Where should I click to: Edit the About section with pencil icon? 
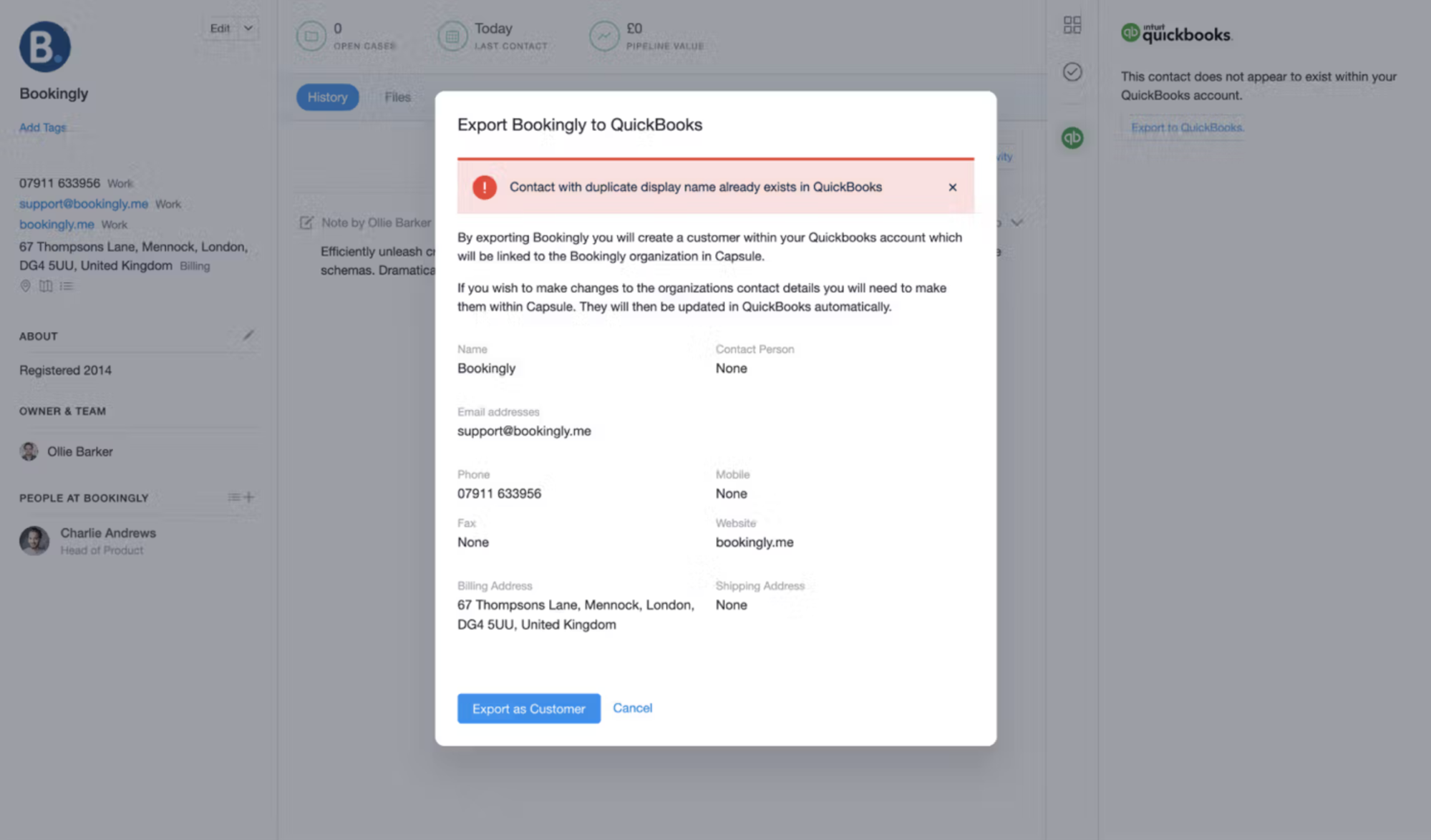[x=248, y=336]
